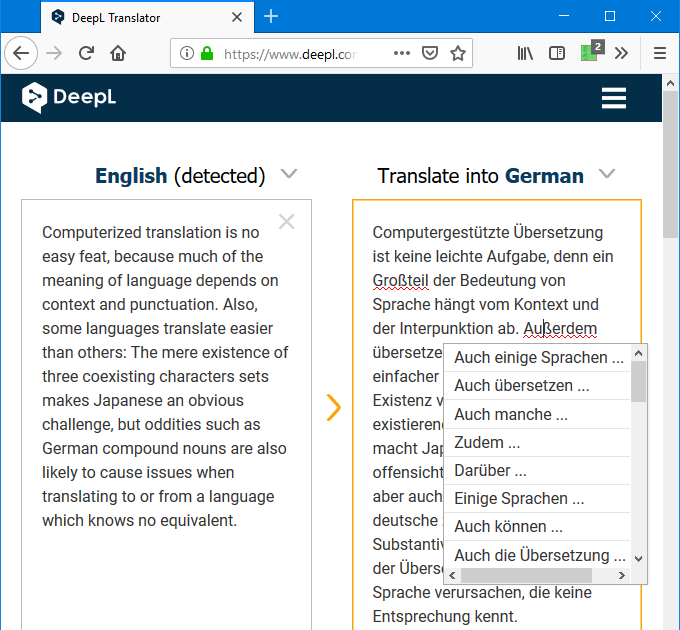This screenshot has height=630, width=680.
Task: Open the browser home page
Action: [118, 53]
